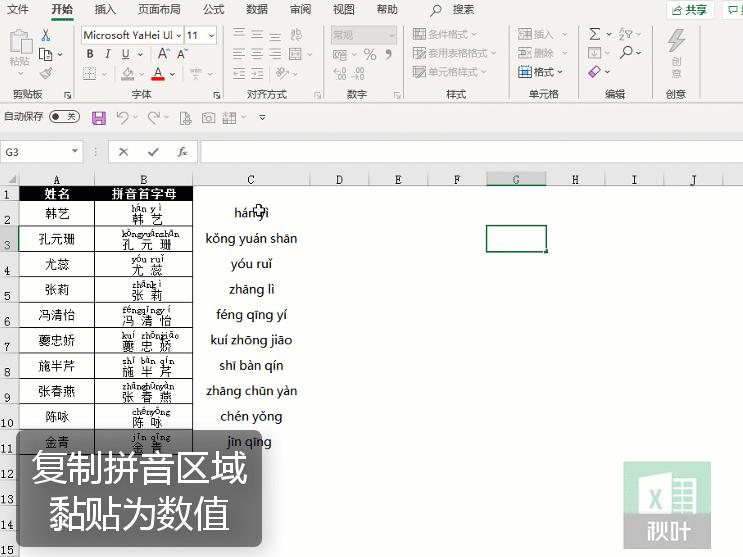Viewport: 743px width, 557px height.
Task: Click the 格式 cell format button
Action: point(541,72)
